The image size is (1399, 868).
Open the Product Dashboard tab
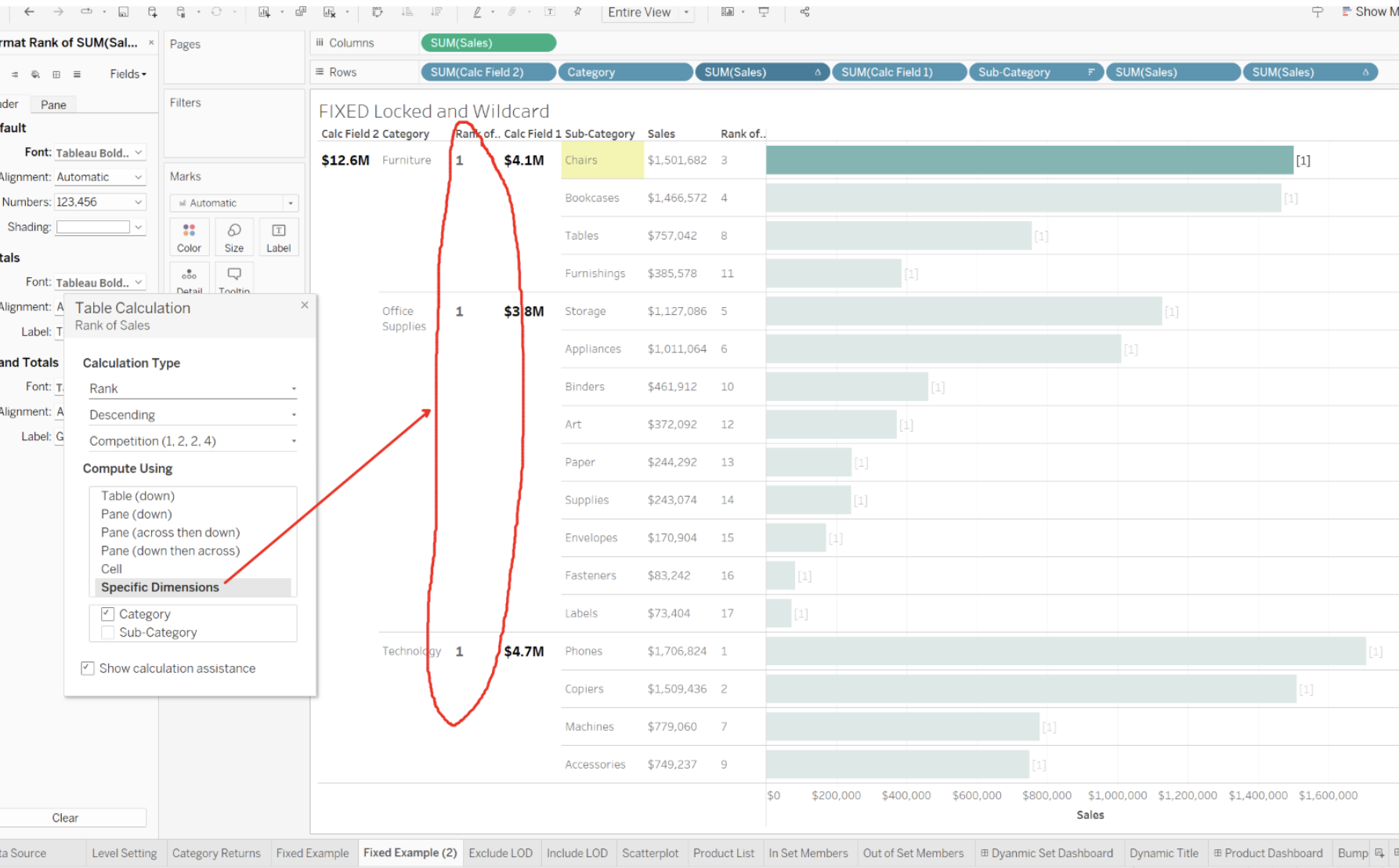pos(1269,853)
